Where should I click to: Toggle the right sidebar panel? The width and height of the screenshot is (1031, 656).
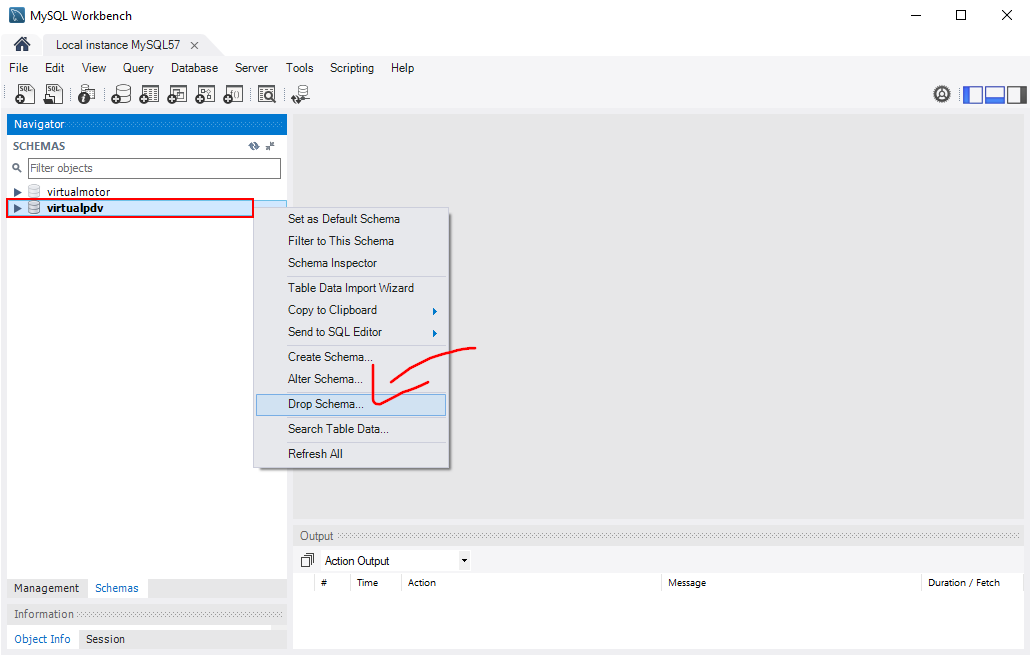tap(1017, 95)
